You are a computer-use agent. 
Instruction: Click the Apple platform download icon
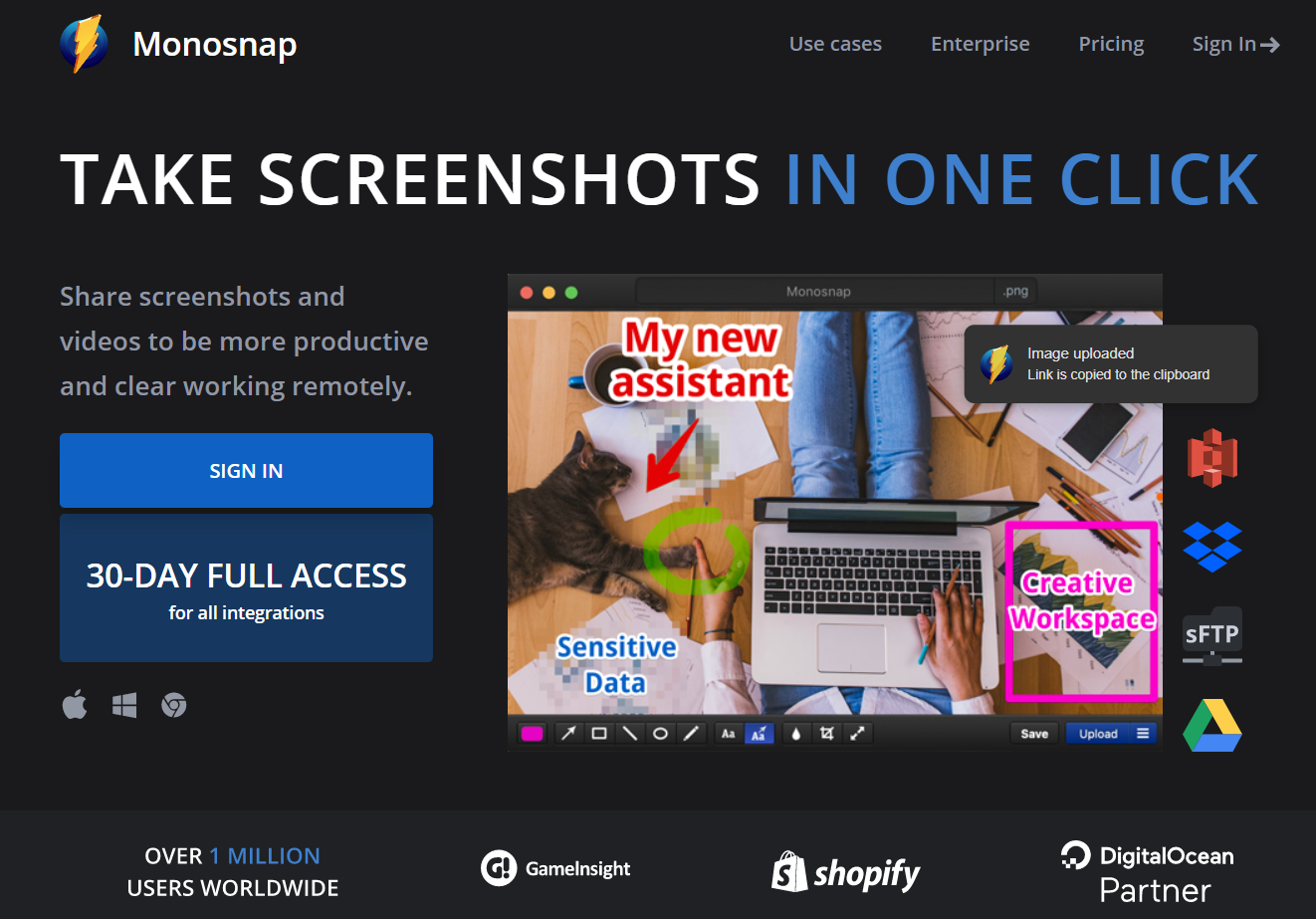coord(75,705)
